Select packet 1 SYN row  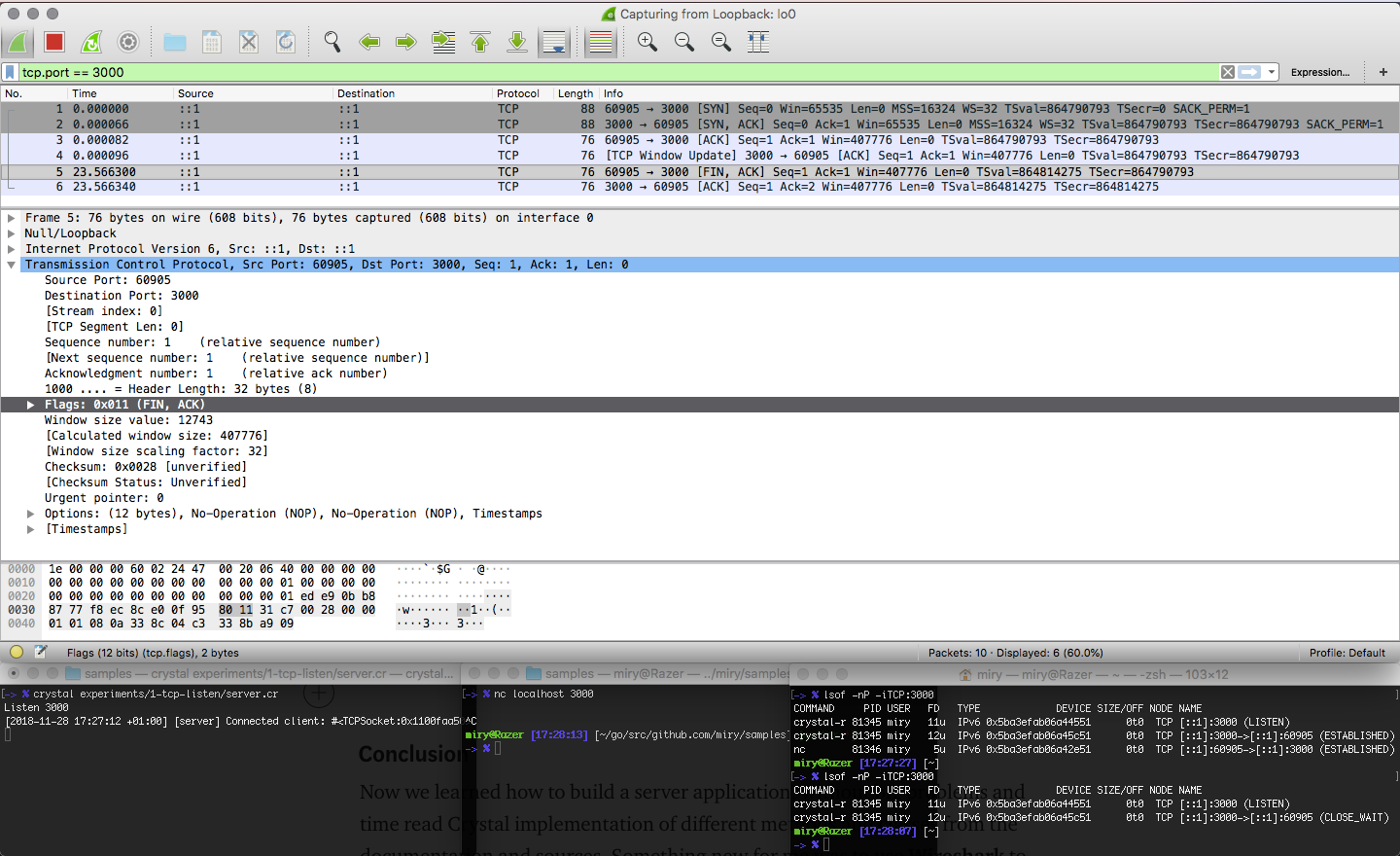point(700,109)
